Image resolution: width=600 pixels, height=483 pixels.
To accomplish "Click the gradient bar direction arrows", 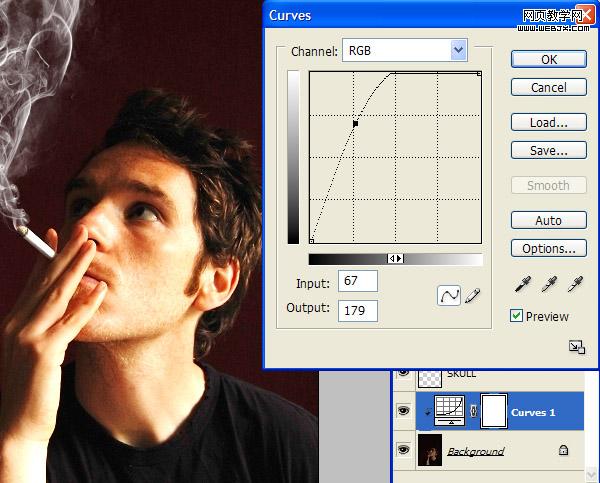I will (x=395, y=259).
